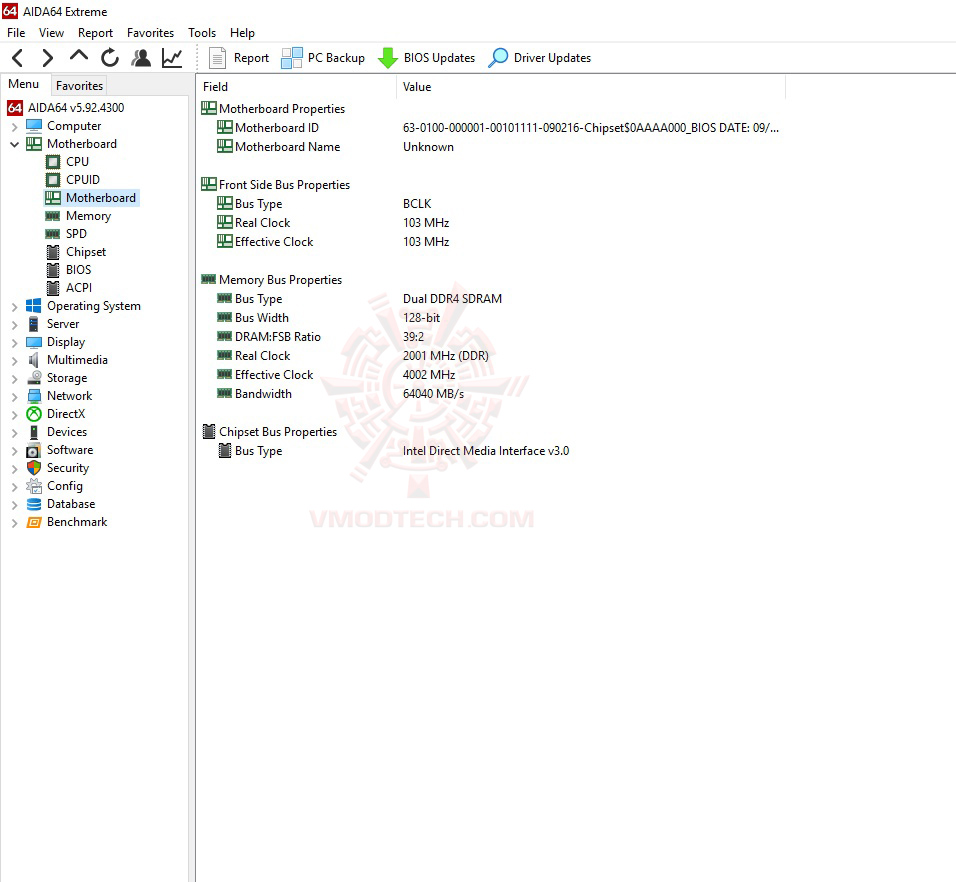Select the Software tree item

(70, 450)
